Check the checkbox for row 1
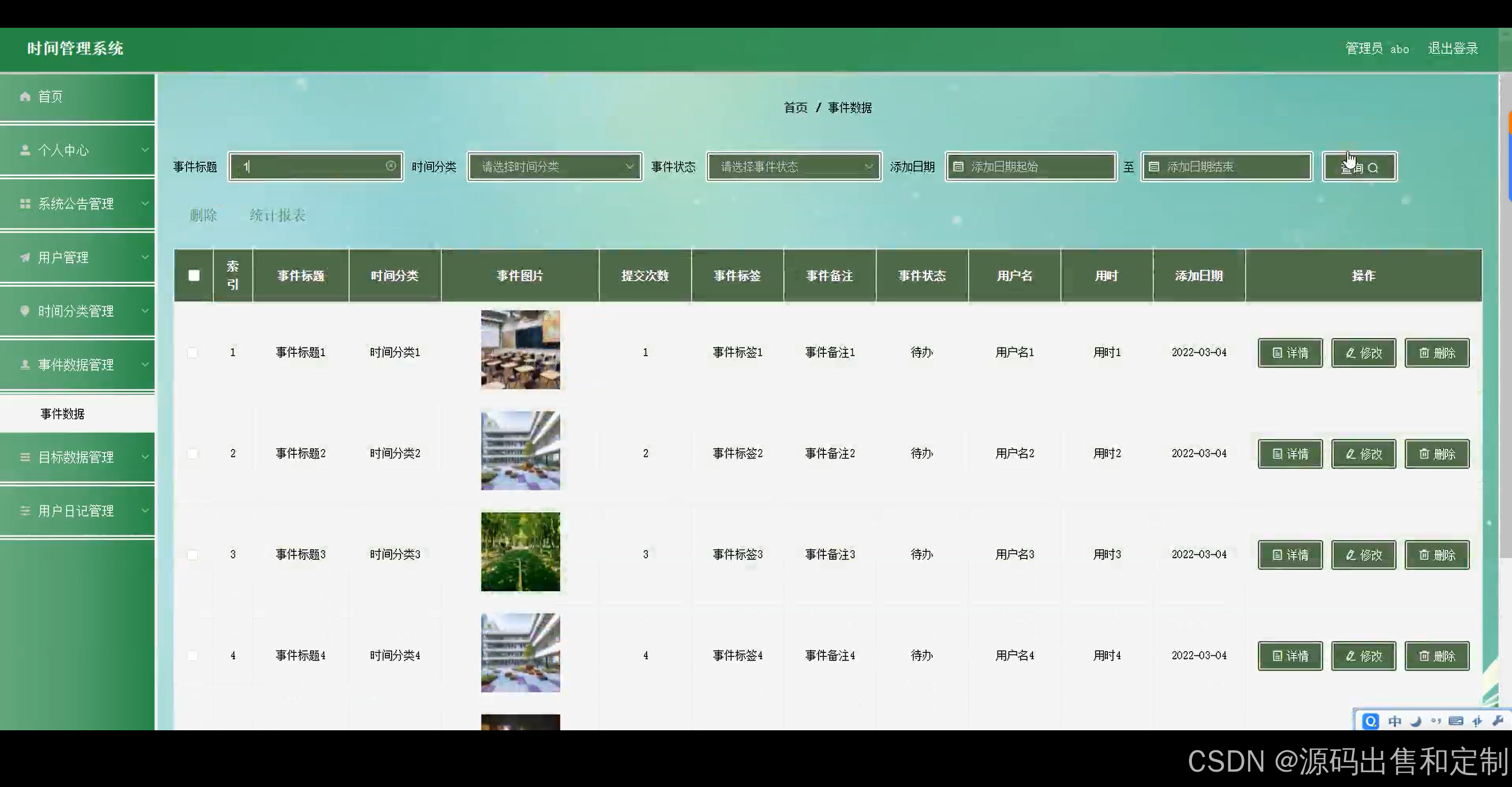This screenshot has height=787, width=1512. [x=193, y=353]
